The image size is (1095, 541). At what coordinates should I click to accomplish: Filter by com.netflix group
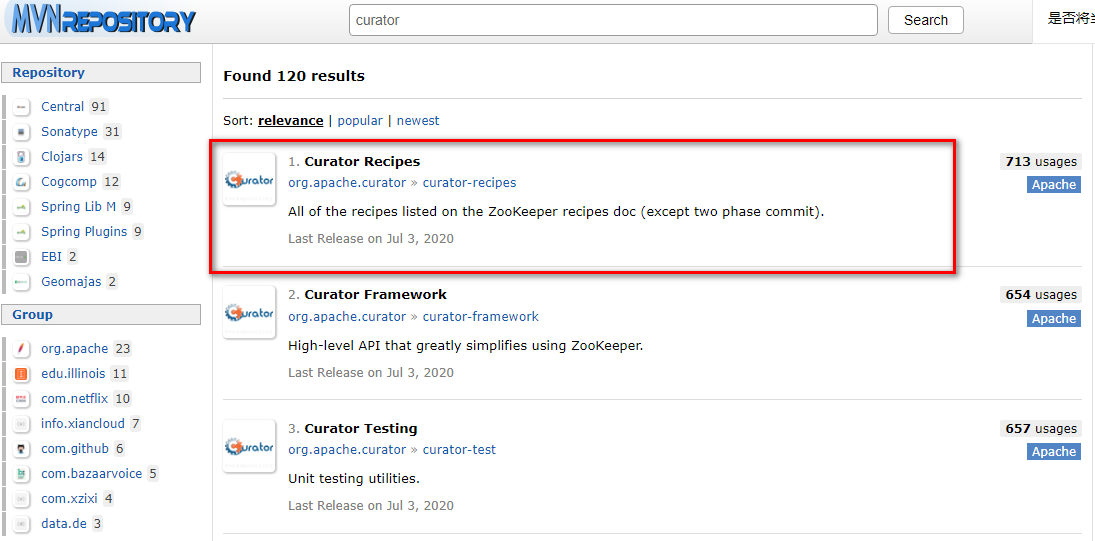click(75, 399)
